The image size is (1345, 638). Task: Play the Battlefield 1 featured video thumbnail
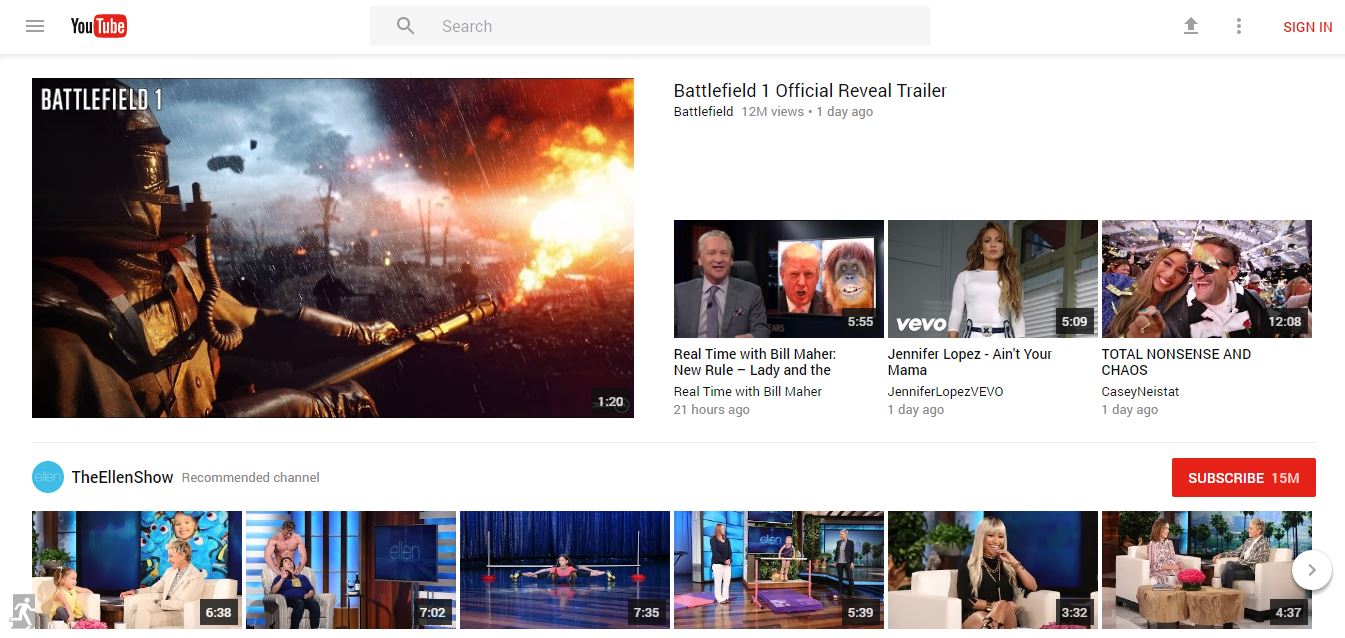pyautogui.click(x=332, y=248)
